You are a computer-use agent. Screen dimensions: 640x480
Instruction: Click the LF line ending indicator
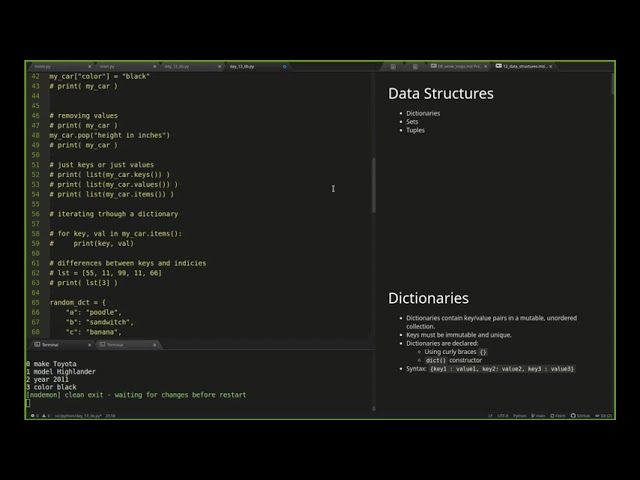(490, 416)
